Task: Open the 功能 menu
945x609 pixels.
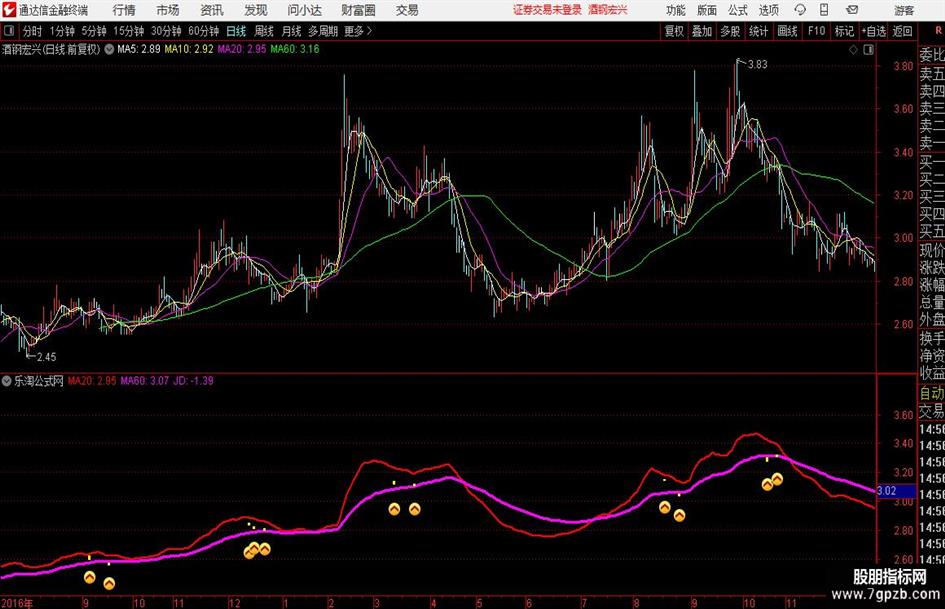Action: 676,10
